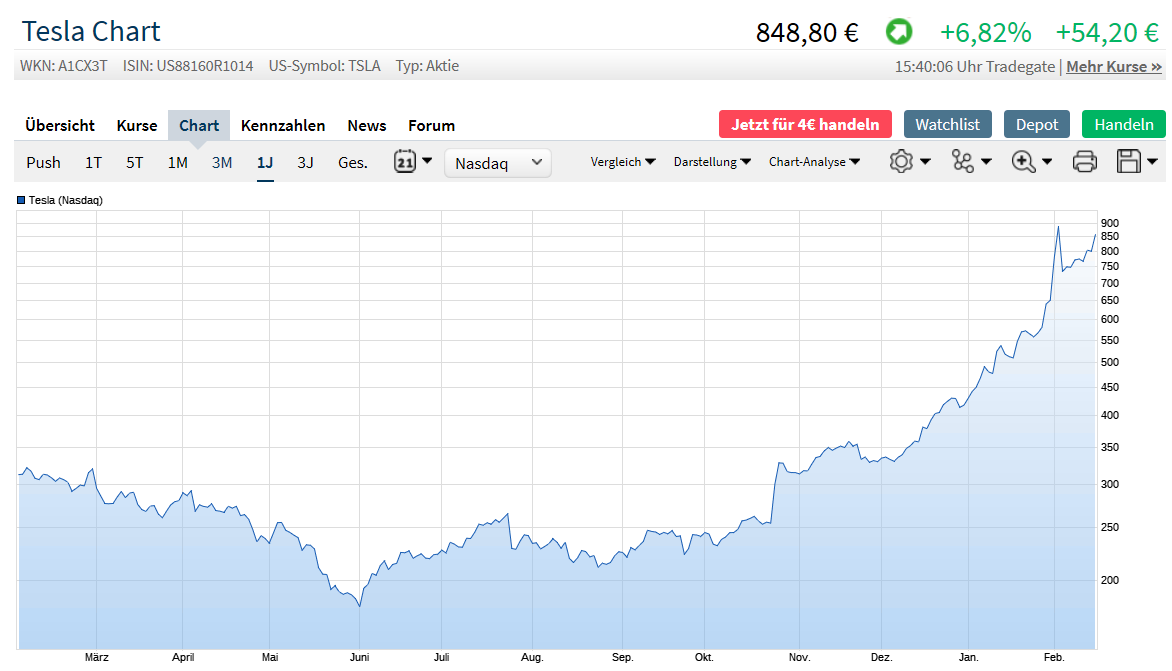
Task: Expand the save icon dropdown arrow
Action: 1153,161
